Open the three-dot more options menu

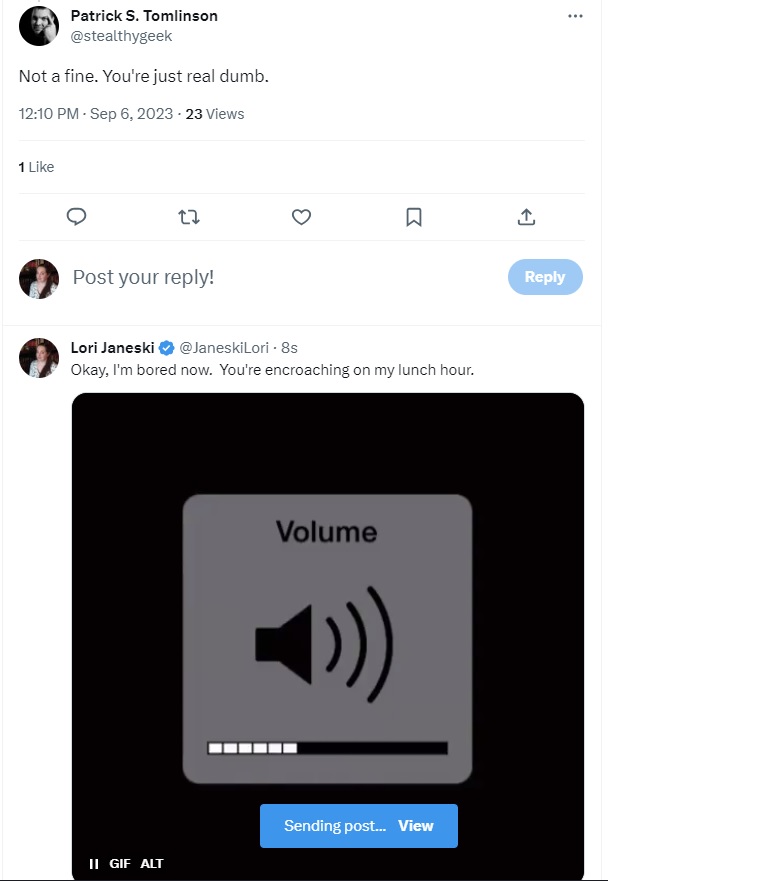point(575,17)
